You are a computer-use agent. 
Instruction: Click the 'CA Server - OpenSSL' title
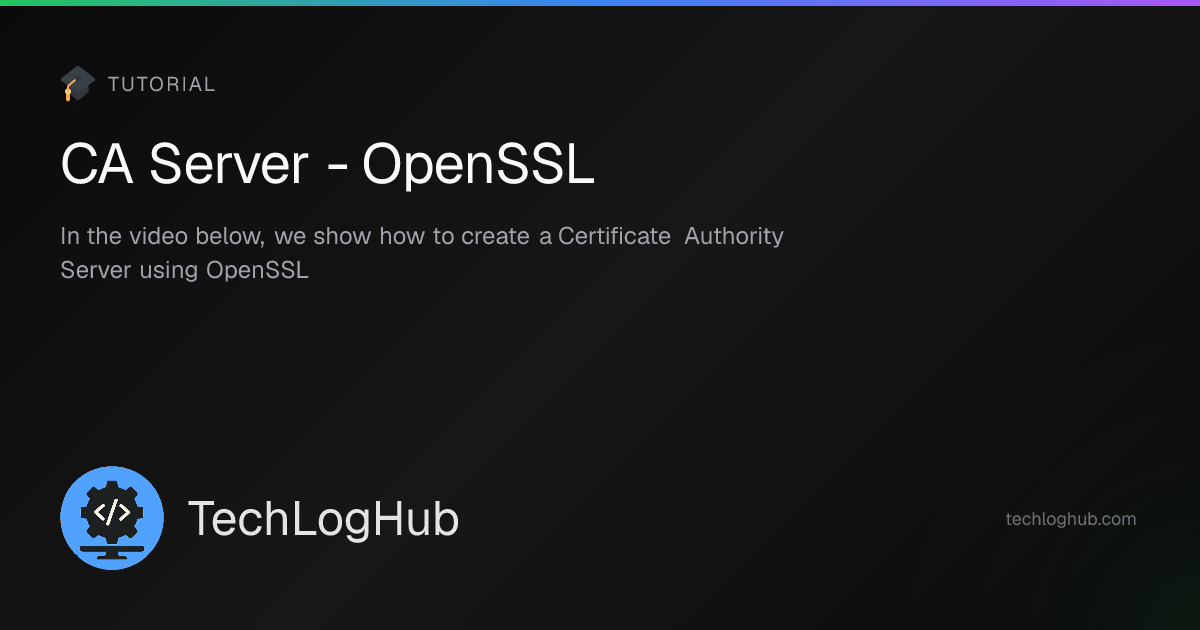click(x=328, y=165)
